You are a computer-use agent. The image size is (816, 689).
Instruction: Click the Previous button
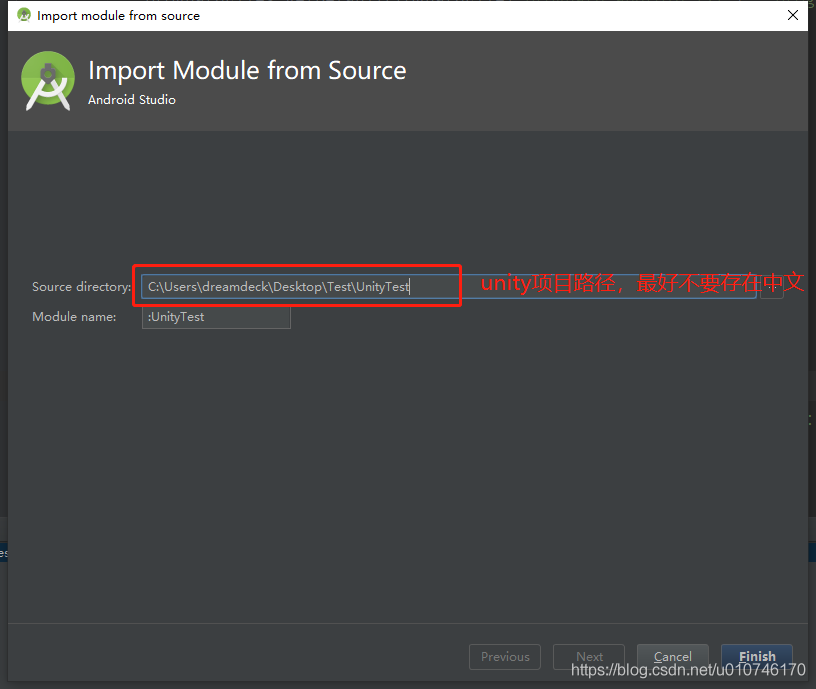click(x=505, y=656)
